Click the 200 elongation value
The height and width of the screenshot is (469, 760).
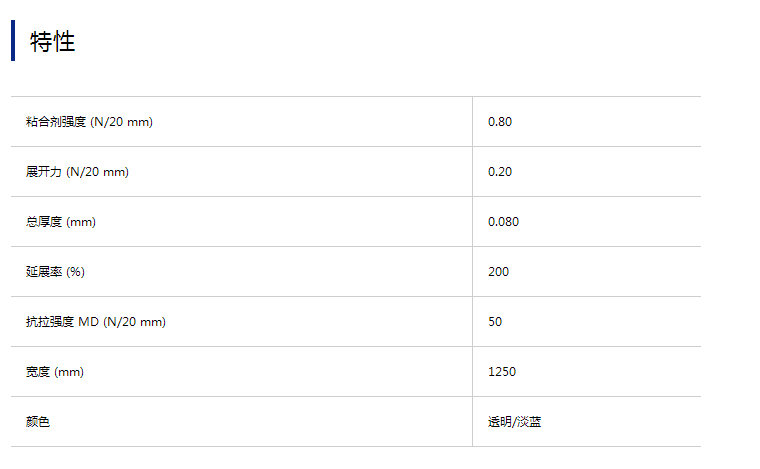498,272
